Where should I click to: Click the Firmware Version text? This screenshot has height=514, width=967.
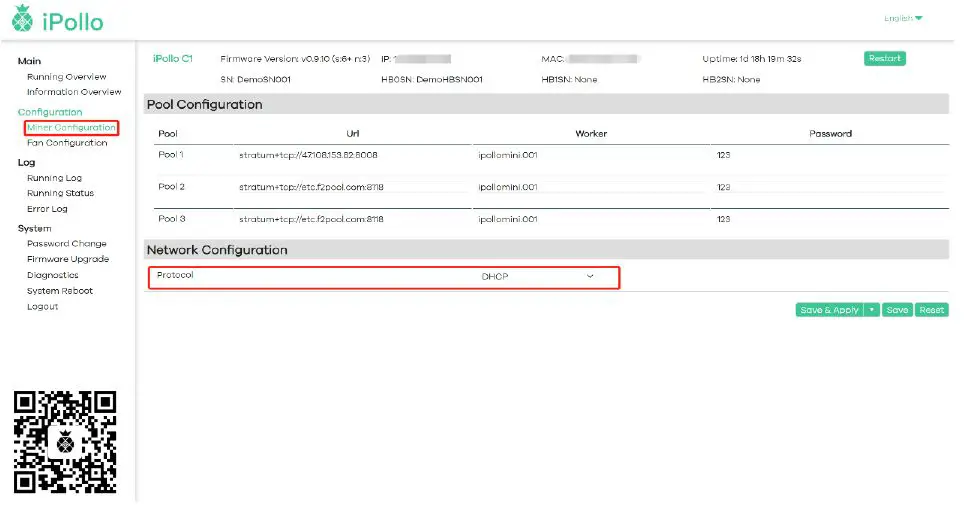point(295,59)
